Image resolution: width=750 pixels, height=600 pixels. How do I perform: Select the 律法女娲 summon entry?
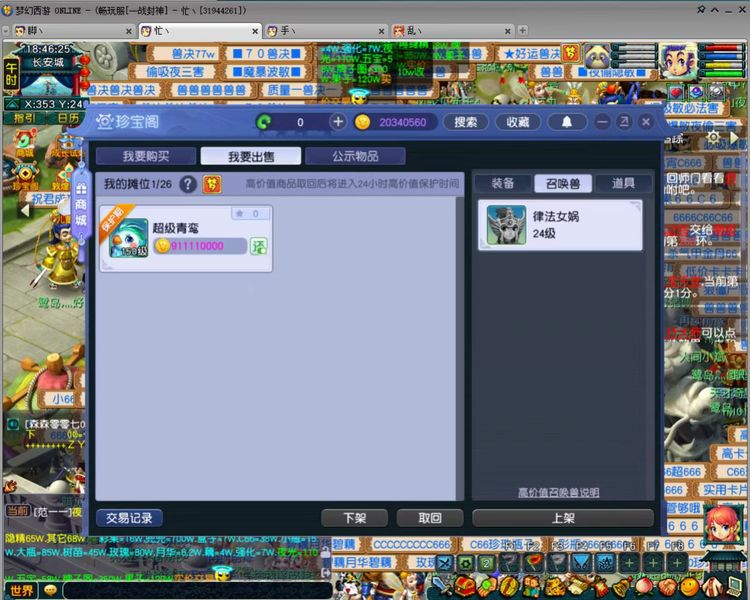click(560, 225)
